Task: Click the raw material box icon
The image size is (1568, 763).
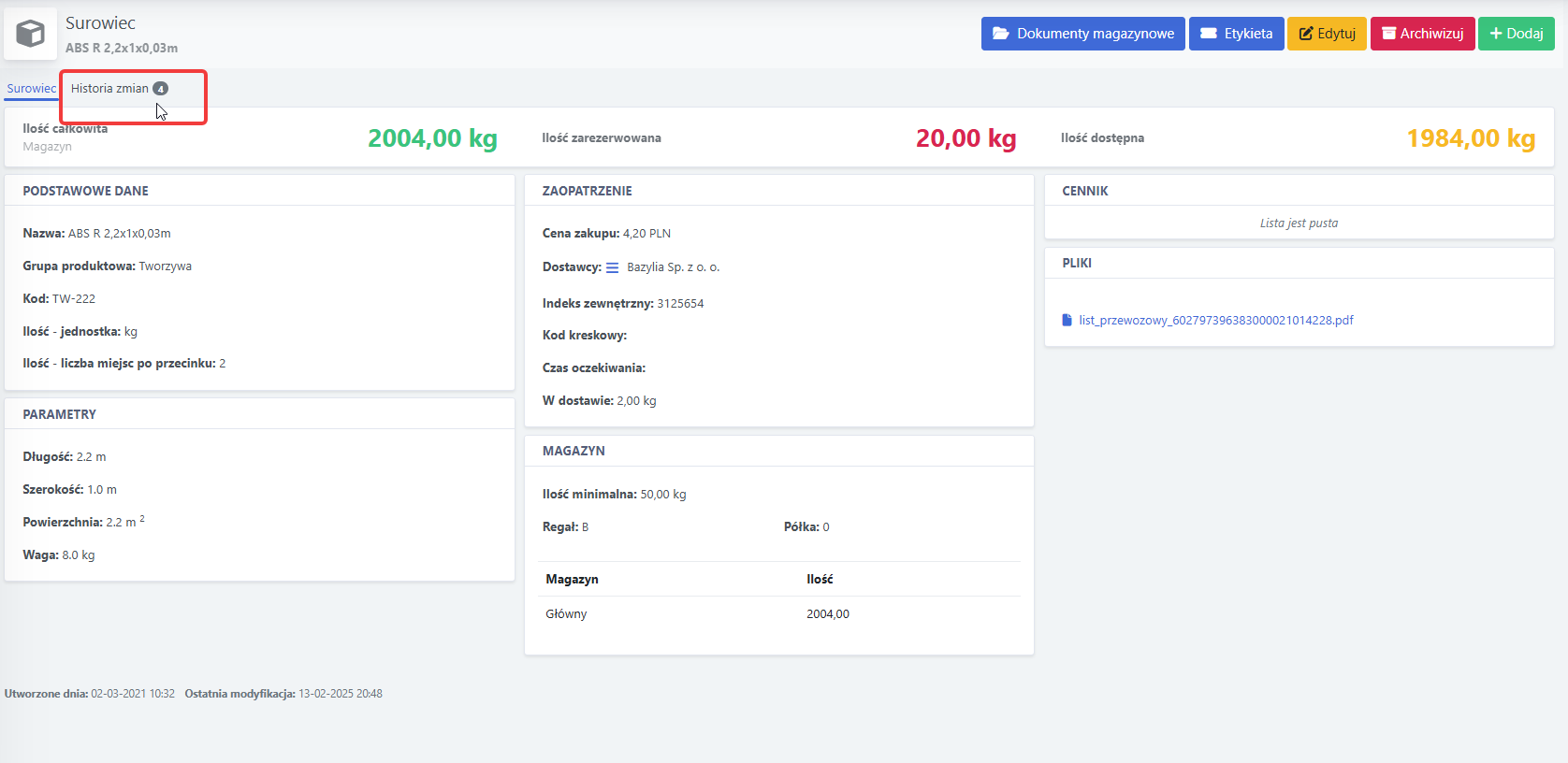Action: (x=30, y=34)
